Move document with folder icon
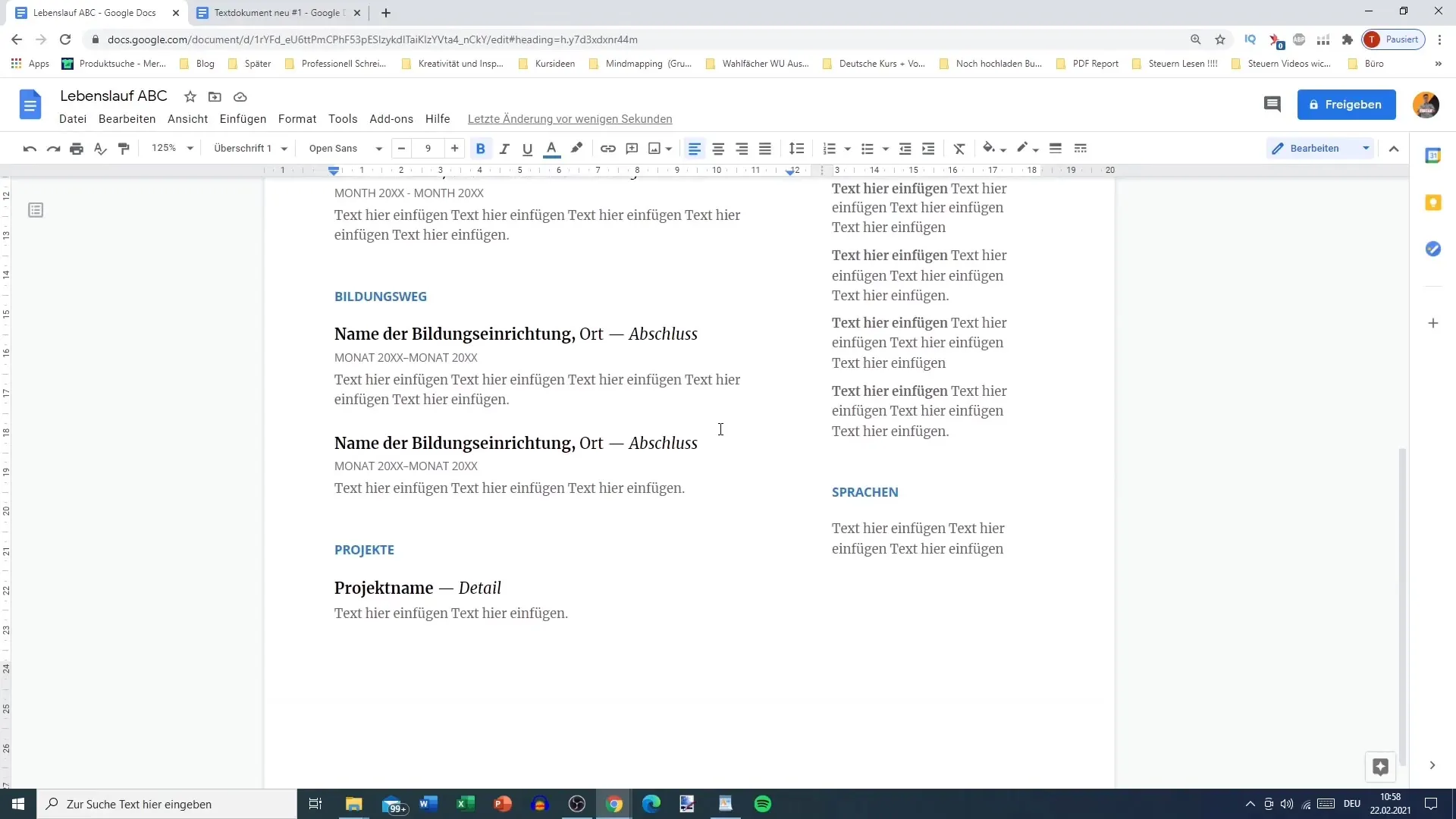1456x819 pixels. tap(215, 97)
